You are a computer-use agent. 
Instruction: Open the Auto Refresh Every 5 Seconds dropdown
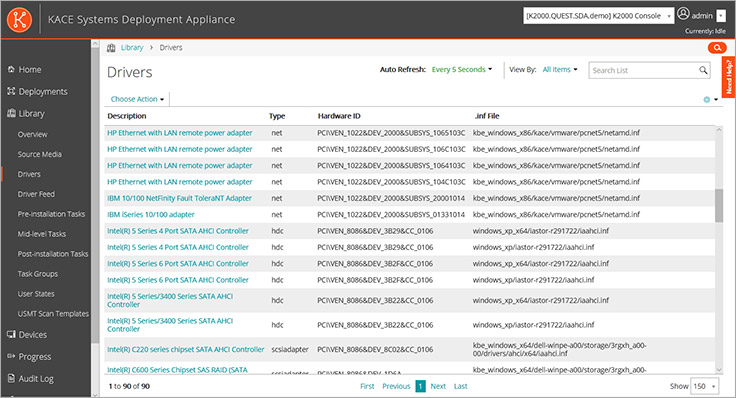[461, 69]
